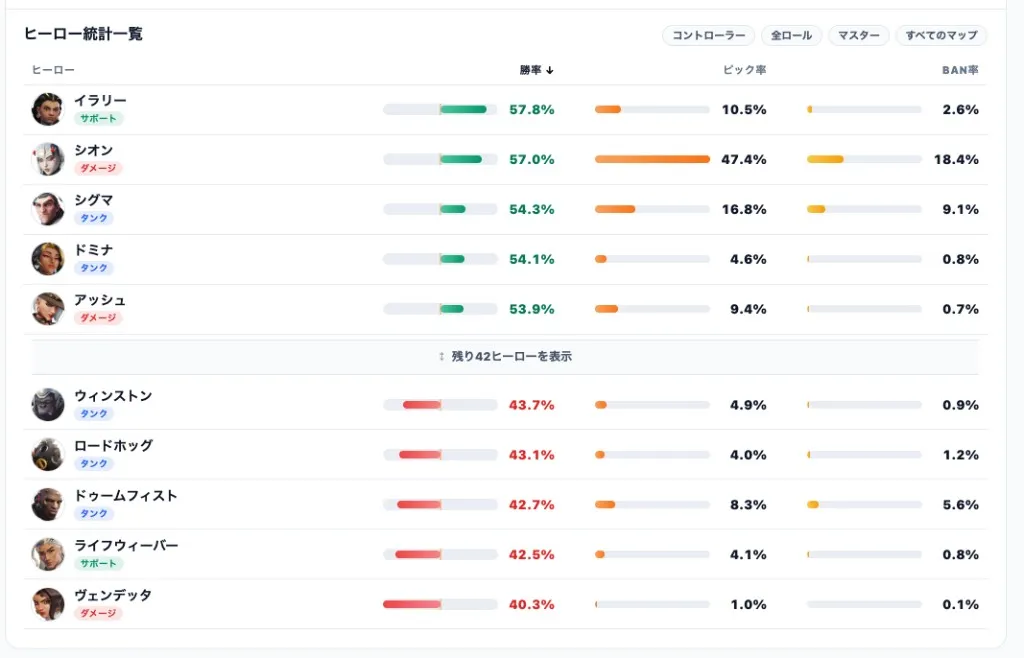
Task: Select the シグマ hero name
Action: pyautogui.click(x=93, y=200)
